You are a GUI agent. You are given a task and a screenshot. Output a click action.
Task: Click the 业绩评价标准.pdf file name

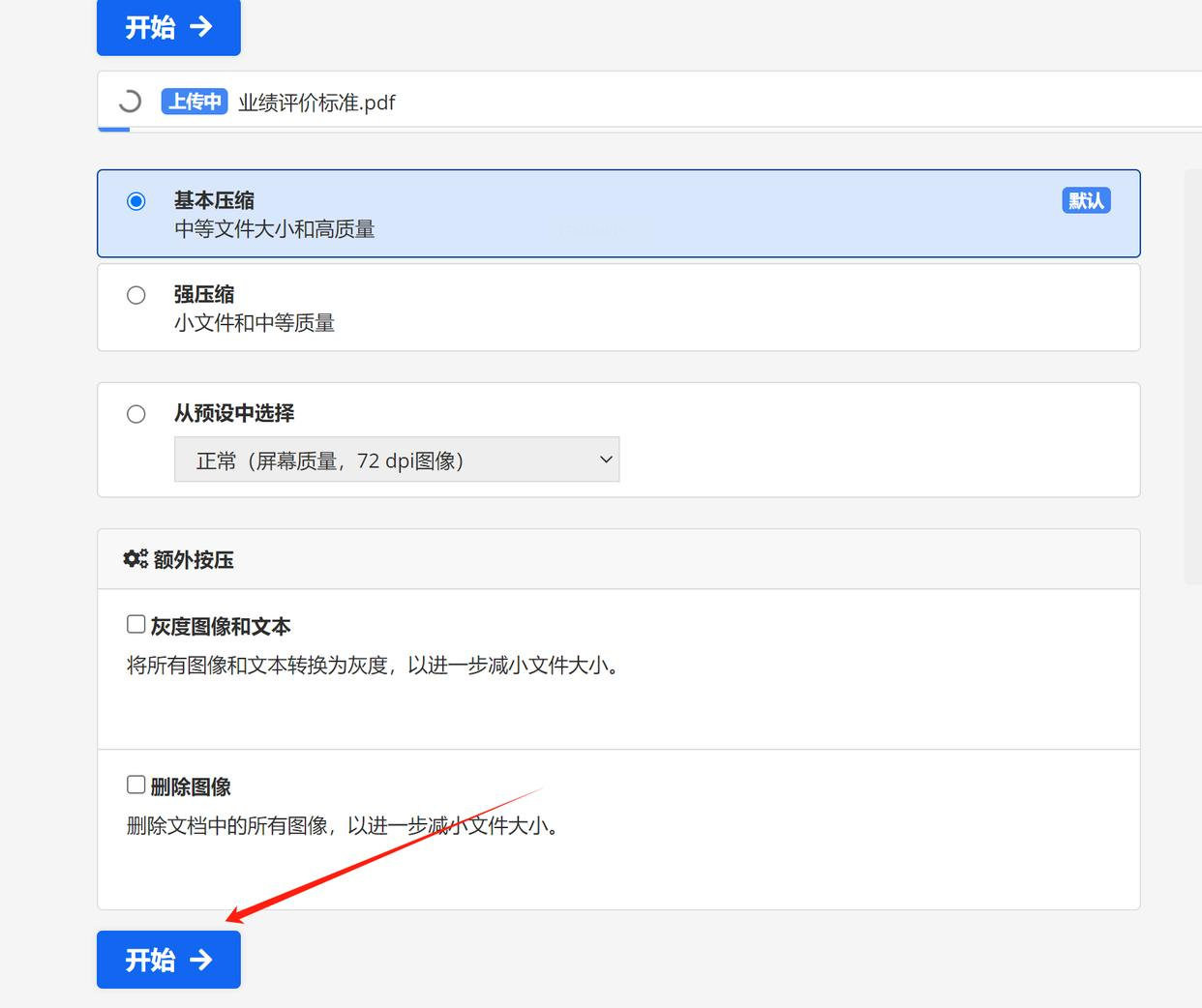point(316,103)
